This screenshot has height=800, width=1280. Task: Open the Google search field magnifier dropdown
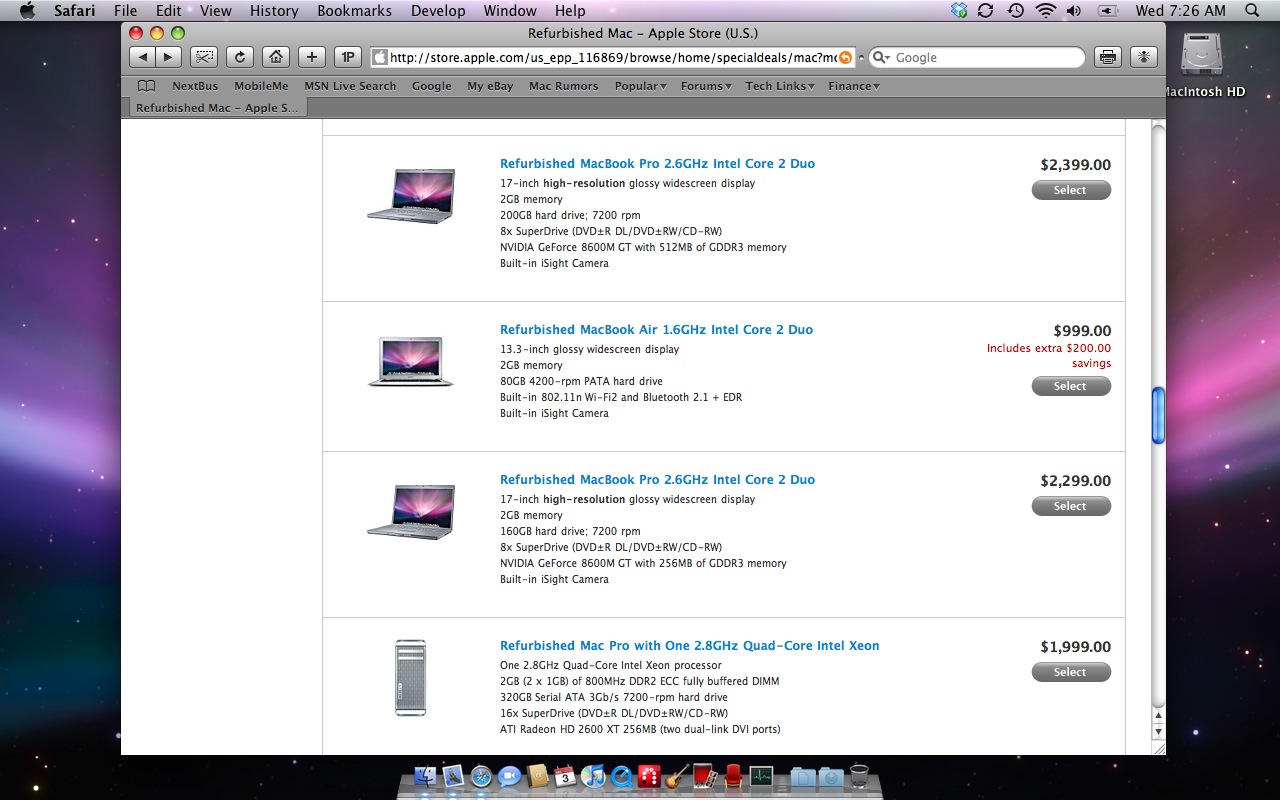[x=881, y=58]
